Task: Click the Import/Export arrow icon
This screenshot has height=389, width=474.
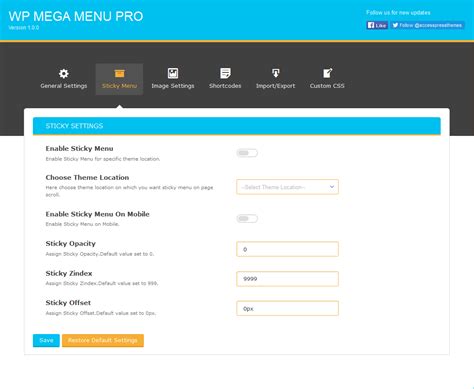Action: coord(275,73)
